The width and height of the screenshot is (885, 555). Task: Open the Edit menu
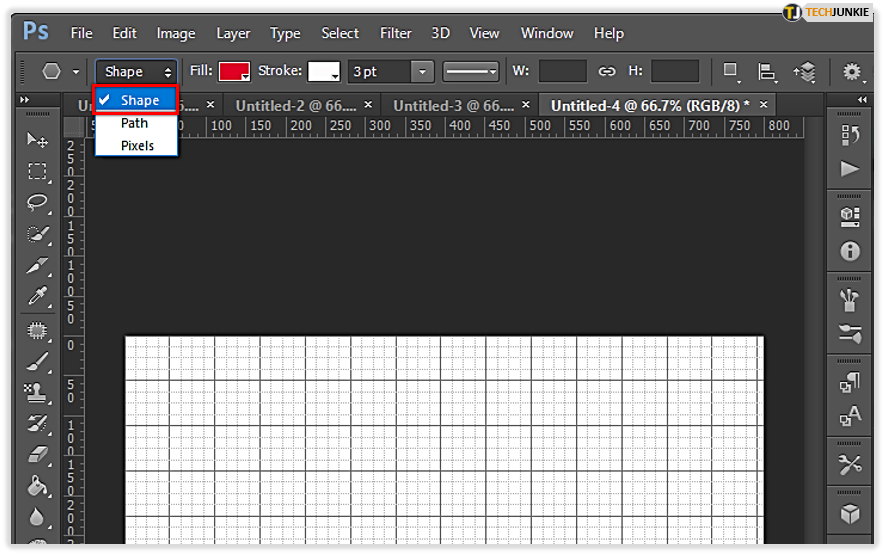(124, 33)
